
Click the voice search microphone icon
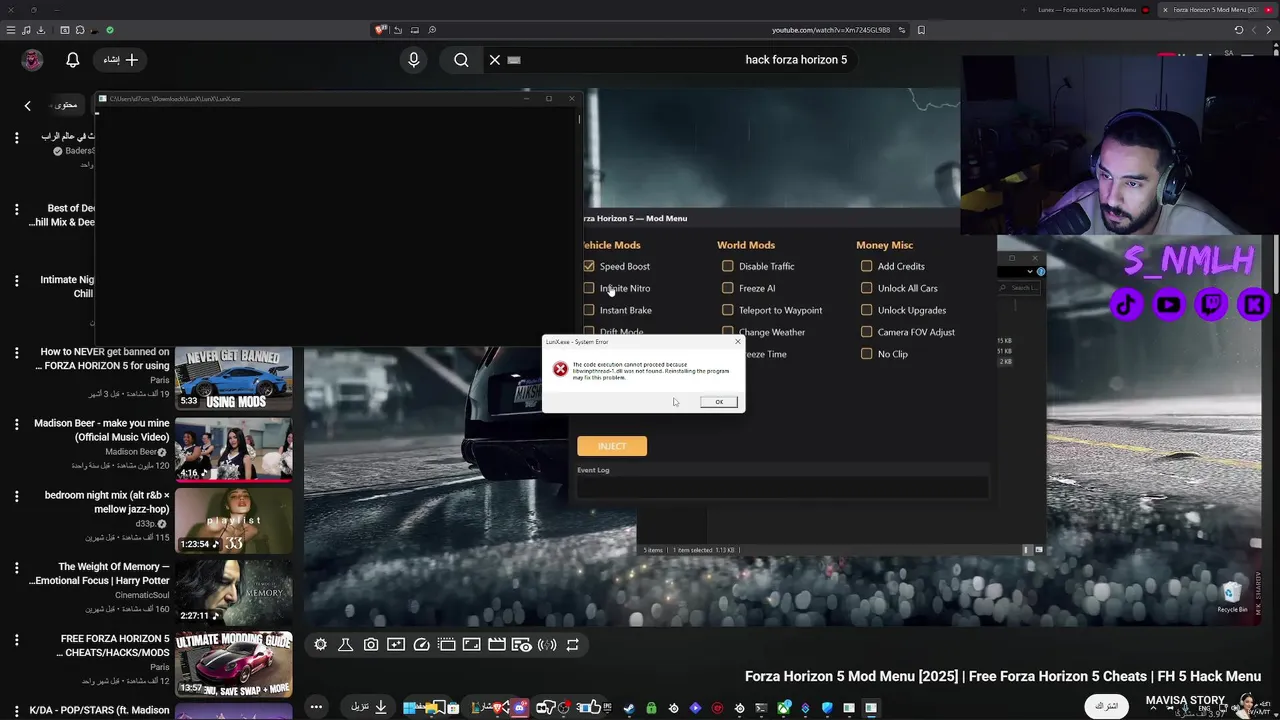click(414, 60)
